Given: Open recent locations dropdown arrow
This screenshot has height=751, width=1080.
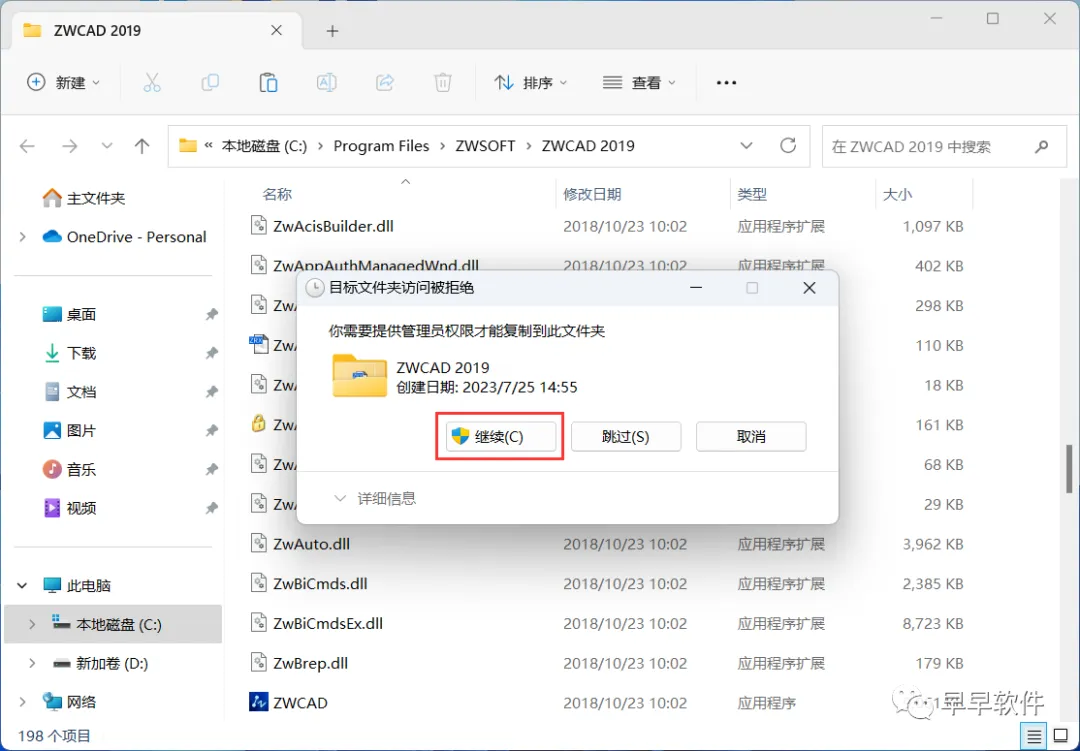Looking at the screenshot, I should point(107,146).
